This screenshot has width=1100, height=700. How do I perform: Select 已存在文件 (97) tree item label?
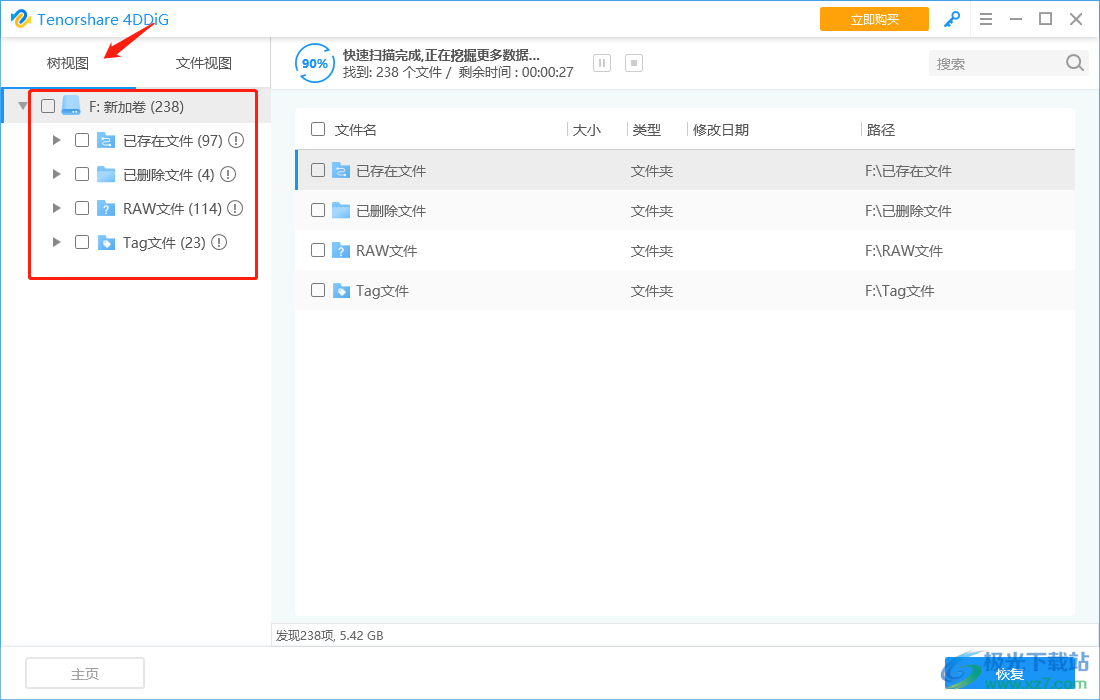173,141
